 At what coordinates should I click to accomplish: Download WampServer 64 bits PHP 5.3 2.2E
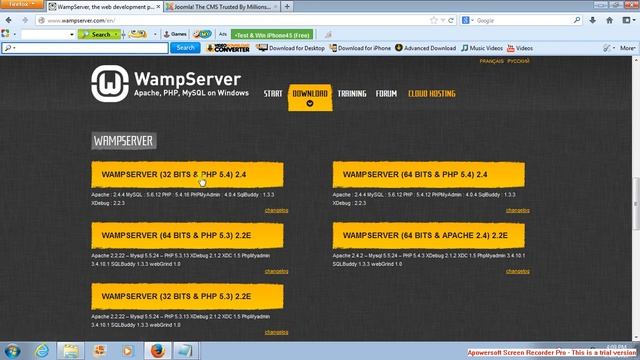pyautogui.click(x=187, y=236)
